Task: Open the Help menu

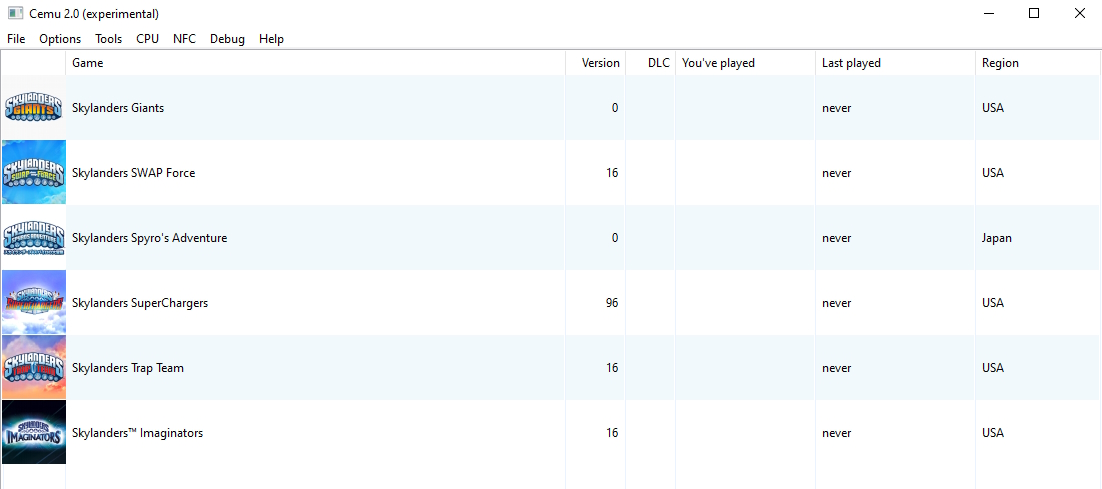Action: click(271, 39)
